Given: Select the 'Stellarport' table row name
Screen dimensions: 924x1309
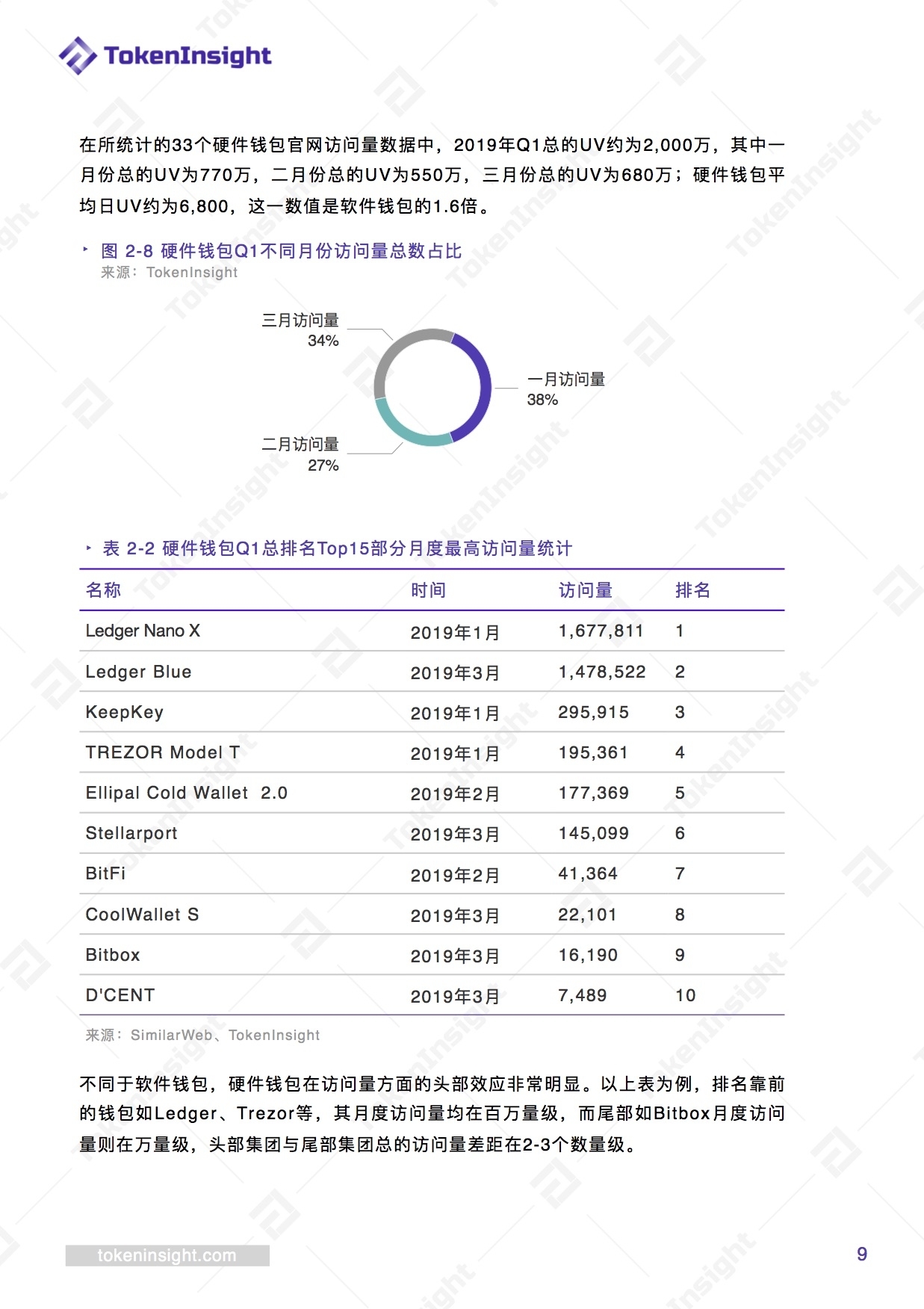Looking at the screenshot, I should (x=132, y=833).
